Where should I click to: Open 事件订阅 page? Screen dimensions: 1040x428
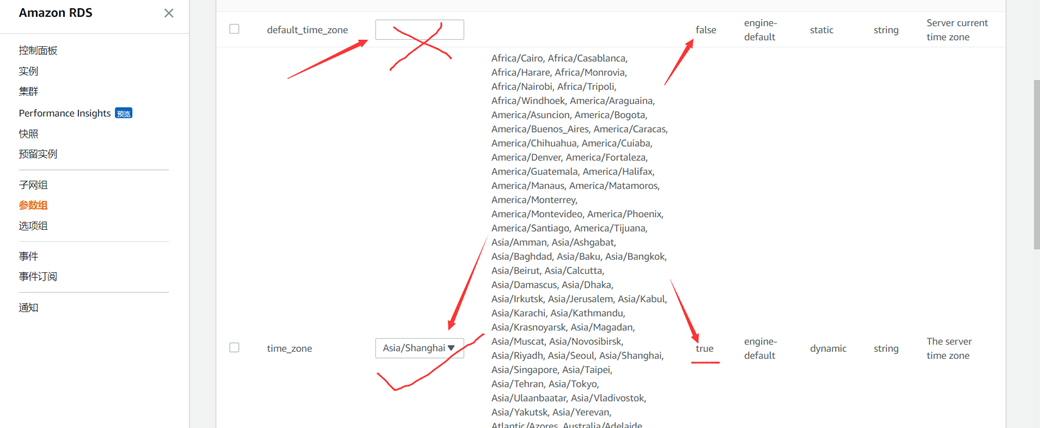[x=38, y=276]
